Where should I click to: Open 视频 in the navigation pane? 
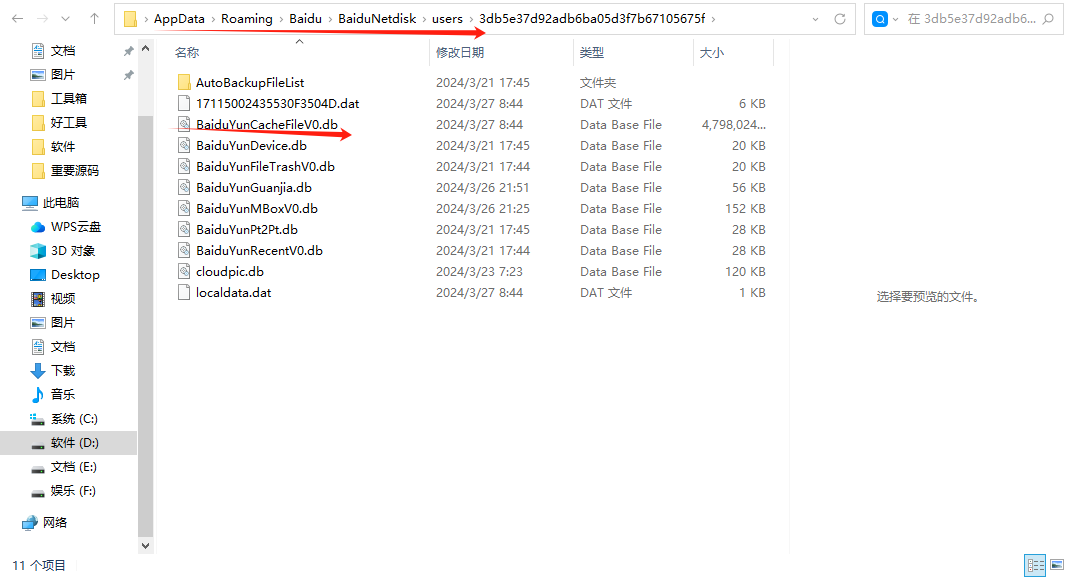[x=63, y=299]
